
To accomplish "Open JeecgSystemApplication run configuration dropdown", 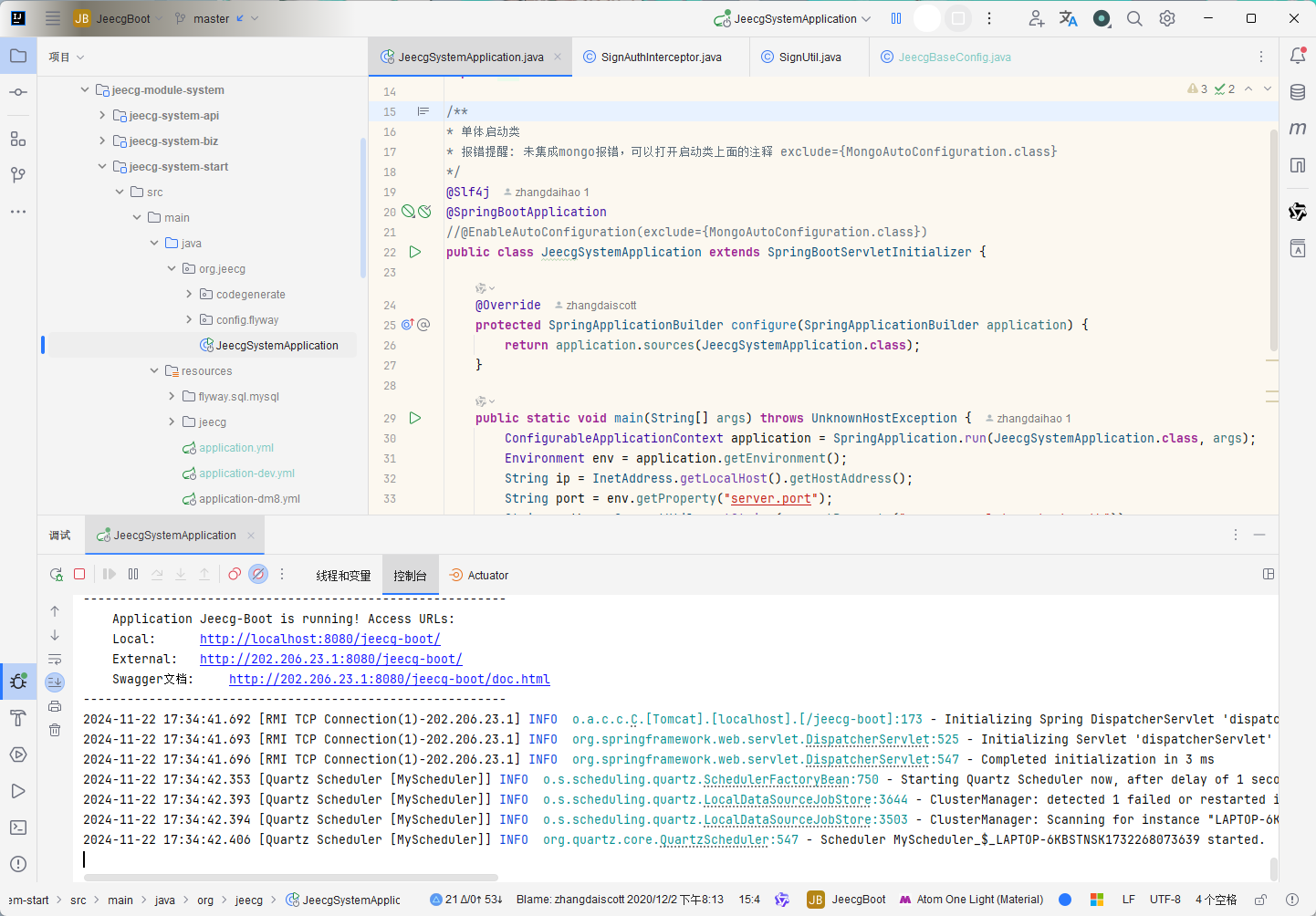I will click(793, 18).
